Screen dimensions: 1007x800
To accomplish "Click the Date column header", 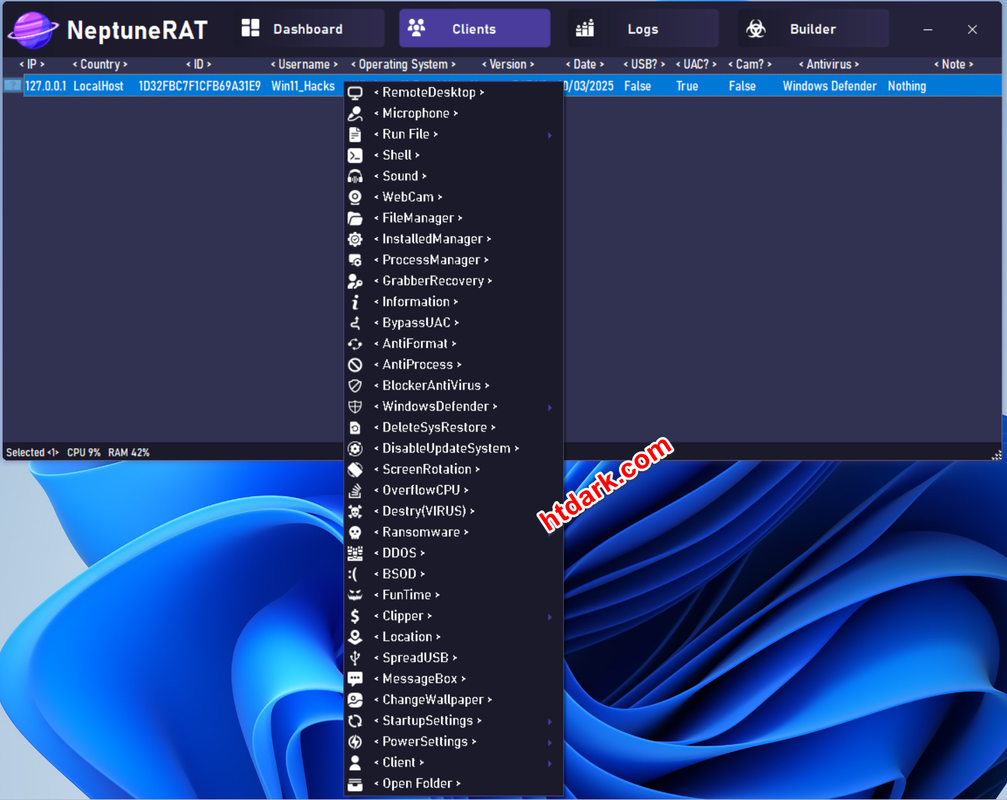I will pyautogui.click(x=585, y=64).
